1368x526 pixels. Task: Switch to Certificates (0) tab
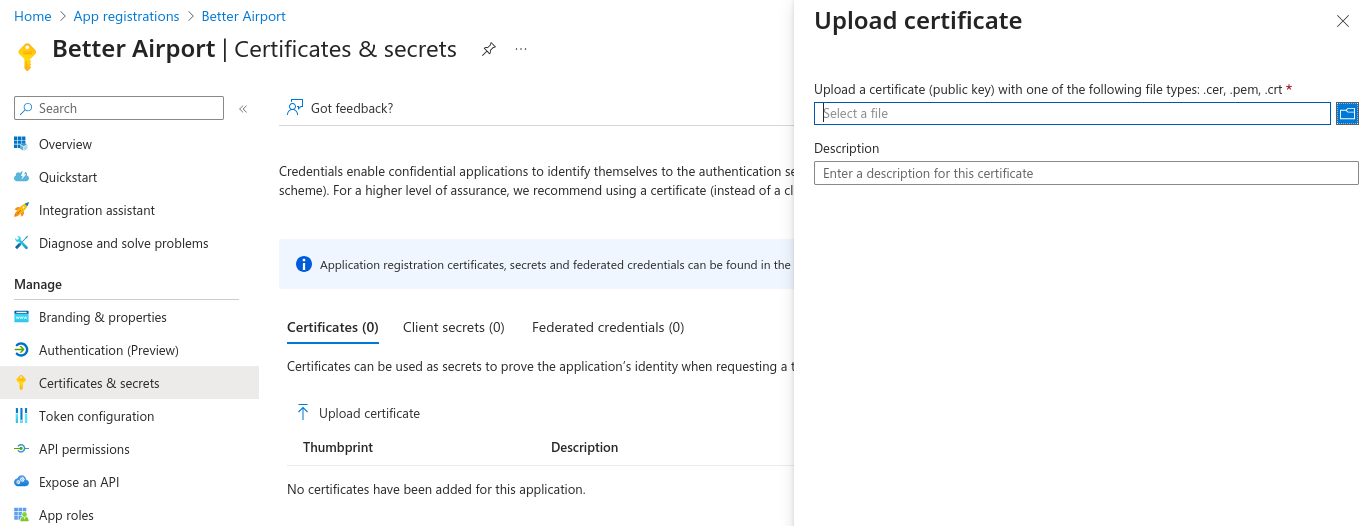[x=333, y=327]
